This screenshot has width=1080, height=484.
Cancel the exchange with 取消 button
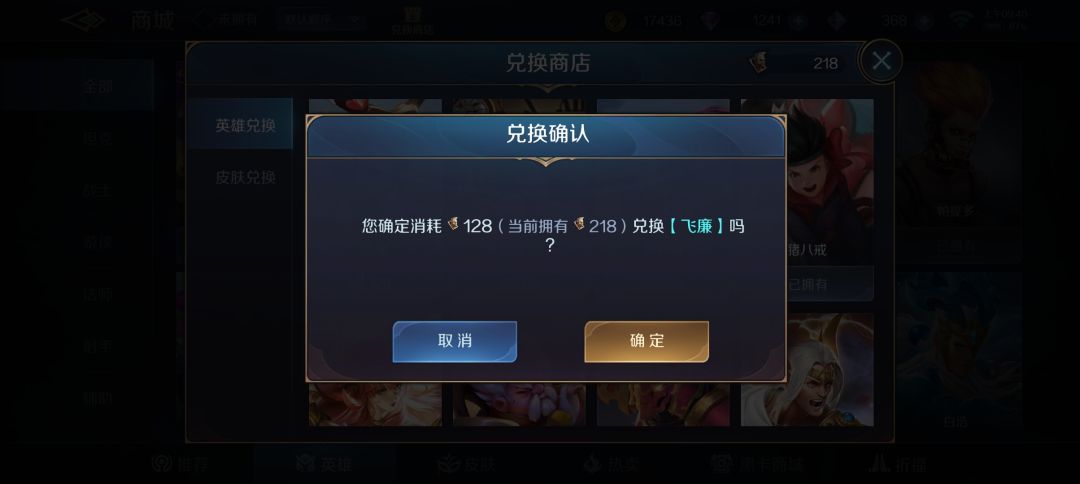pos(455,341)
